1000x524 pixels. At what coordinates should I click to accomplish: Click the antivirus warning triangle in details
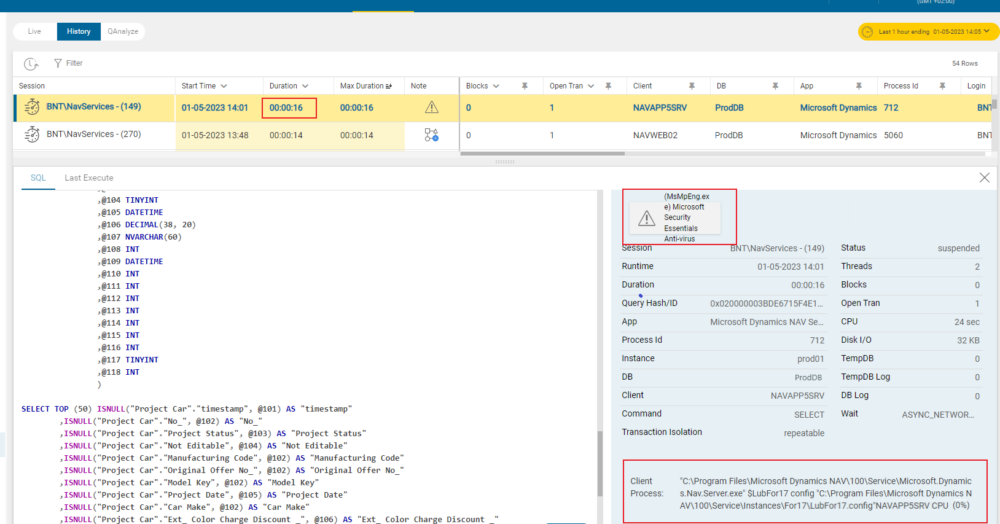646,219
